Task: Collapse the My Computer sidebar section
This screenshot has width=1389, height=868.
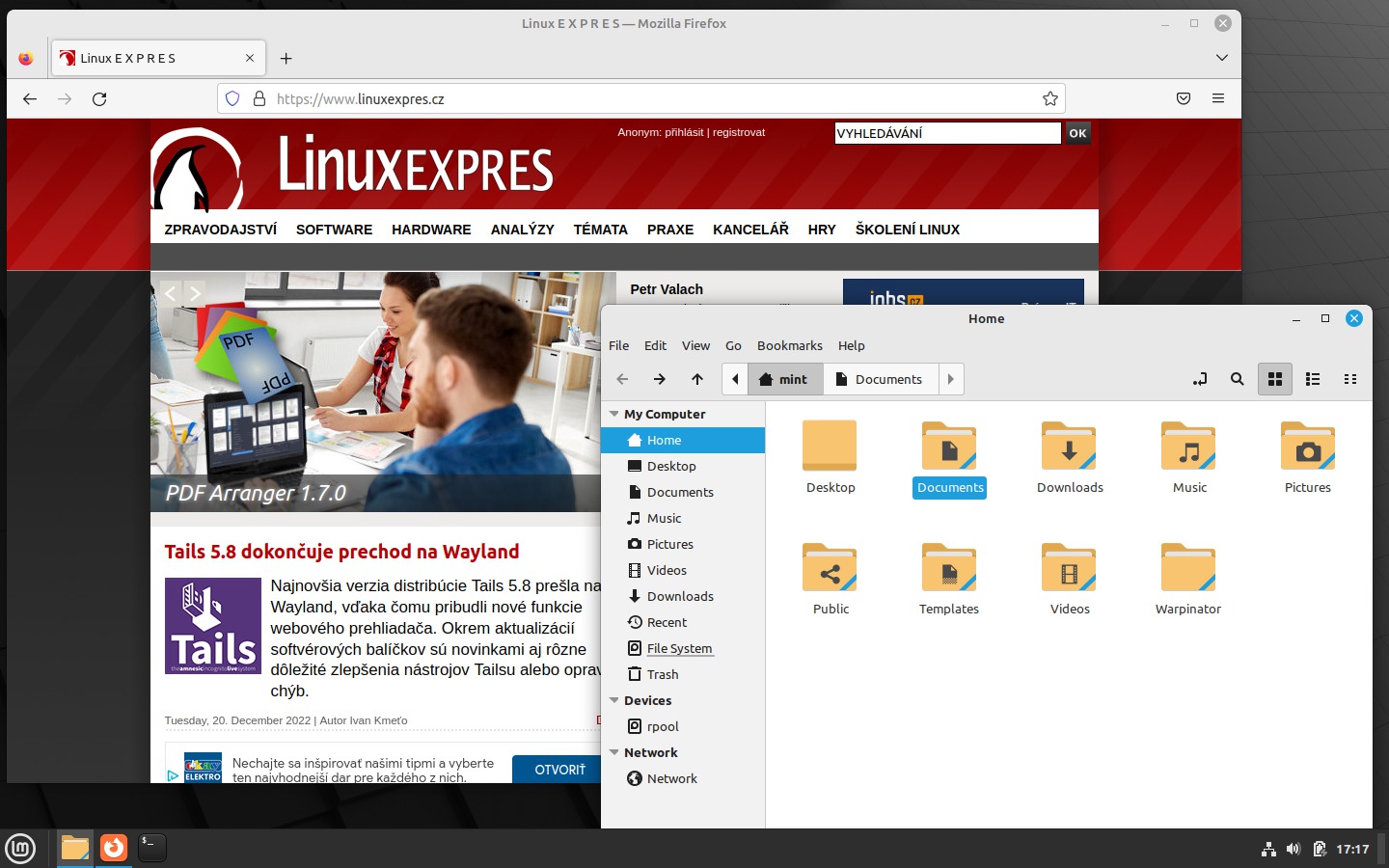Action: point(614,414)
